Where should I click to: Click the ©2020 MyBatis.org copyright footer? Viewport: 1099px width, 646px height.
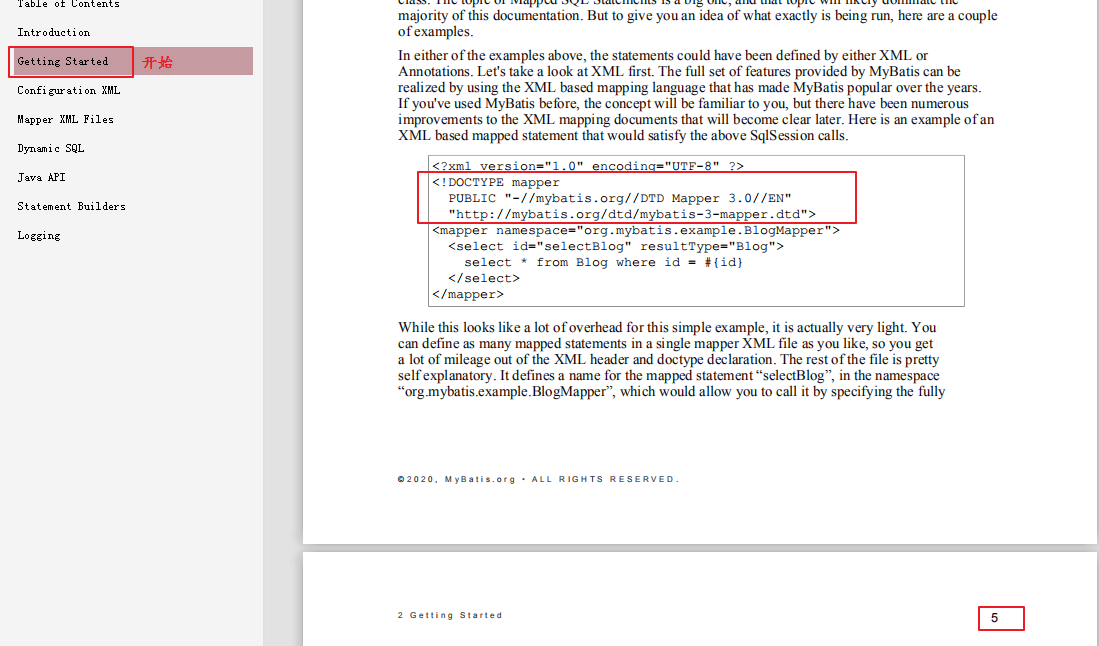tap(538, 479)
